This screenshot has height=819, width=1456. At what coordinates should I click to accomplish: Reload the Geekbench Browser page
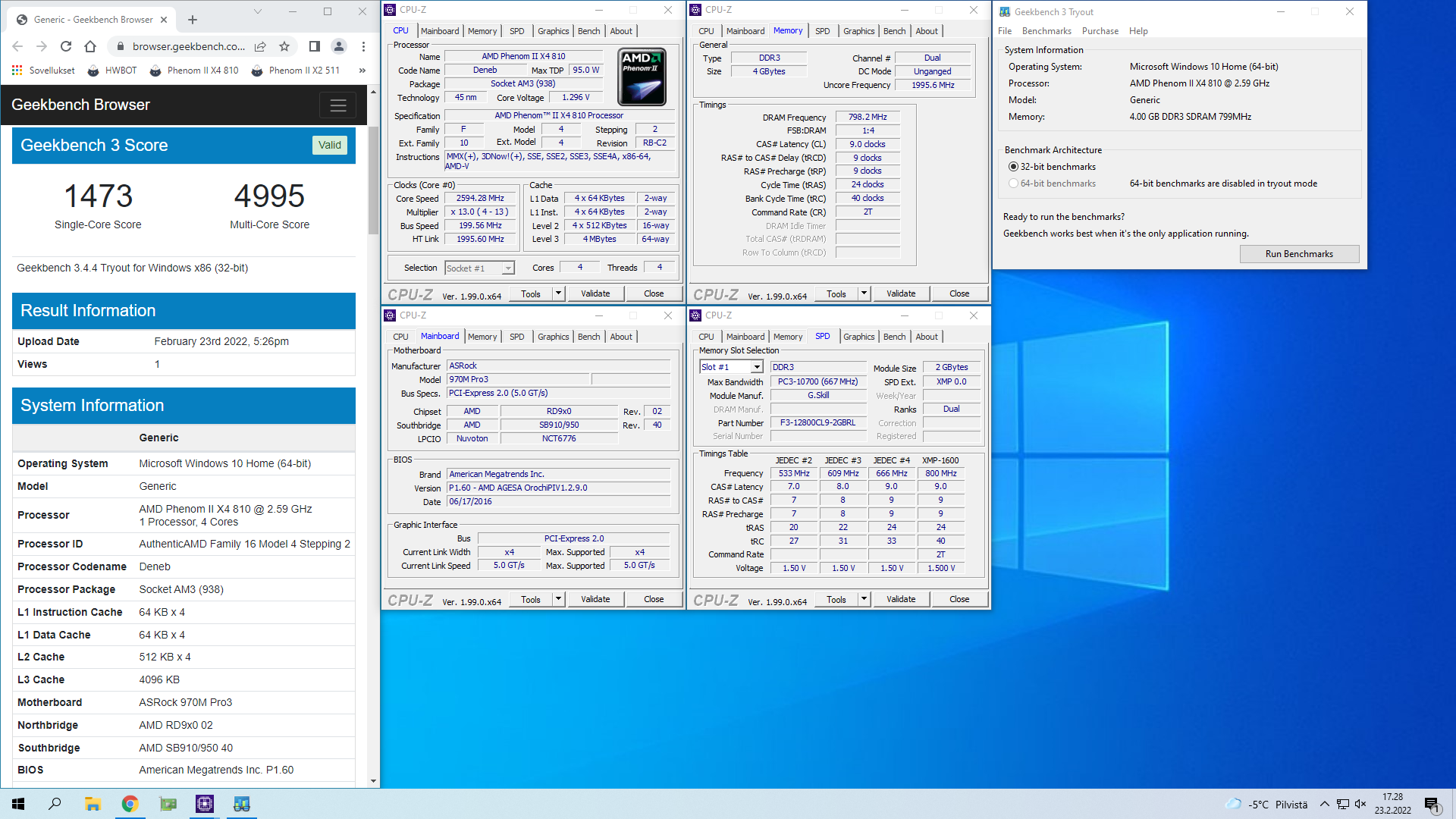coord(66,46)
